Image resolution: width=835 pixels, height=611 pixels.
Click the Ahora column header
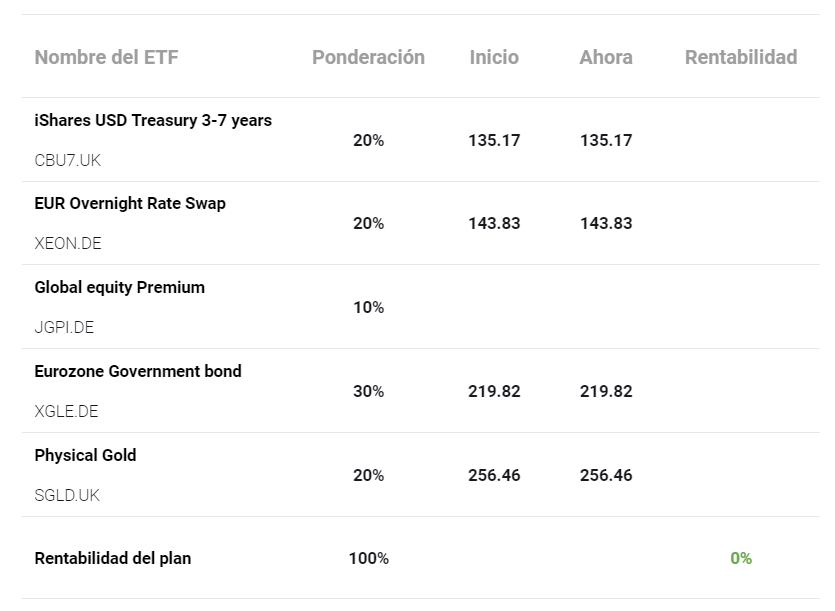click(x=606, y=57)
